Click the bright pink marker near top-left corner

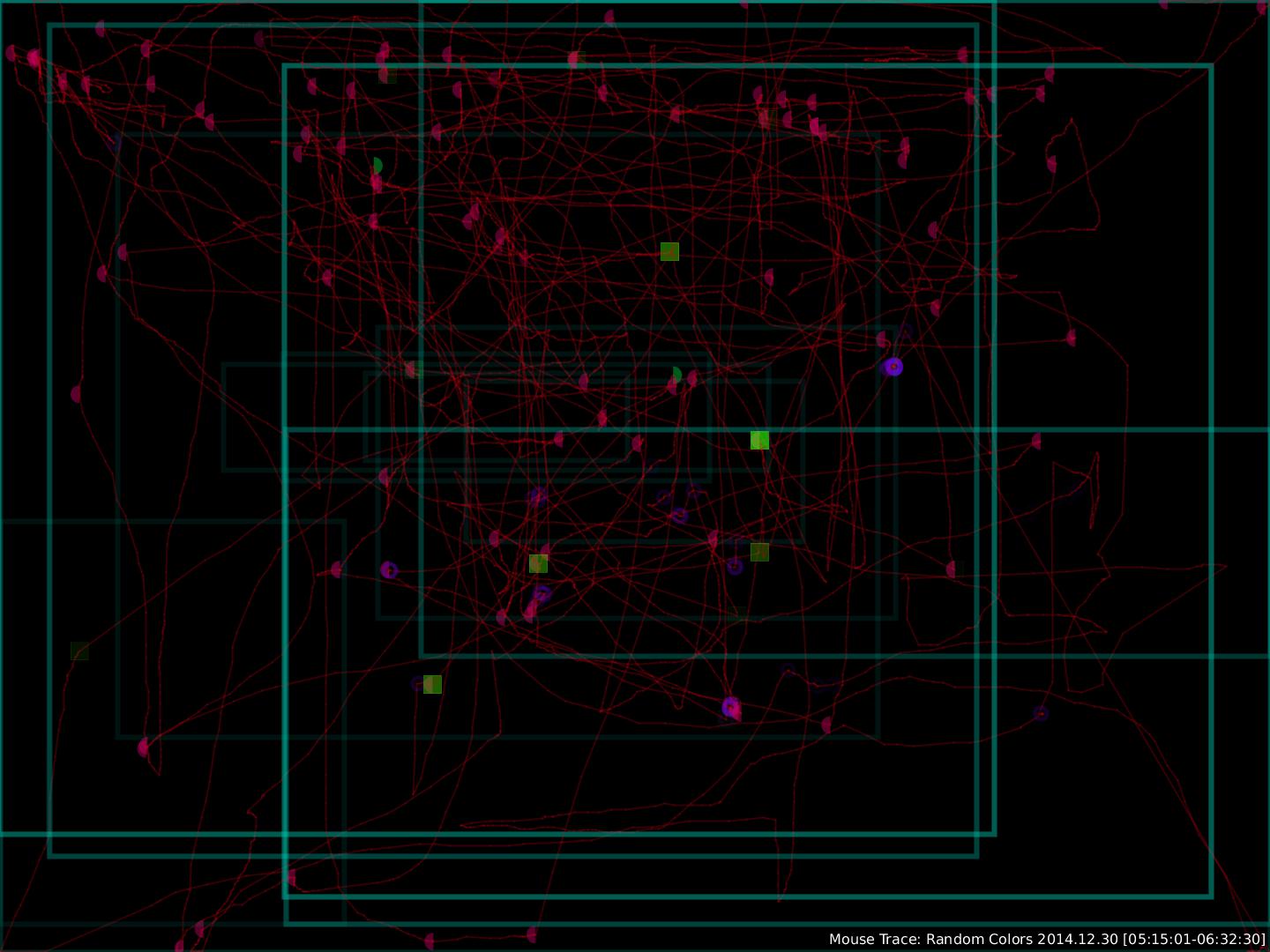point(34,58)
